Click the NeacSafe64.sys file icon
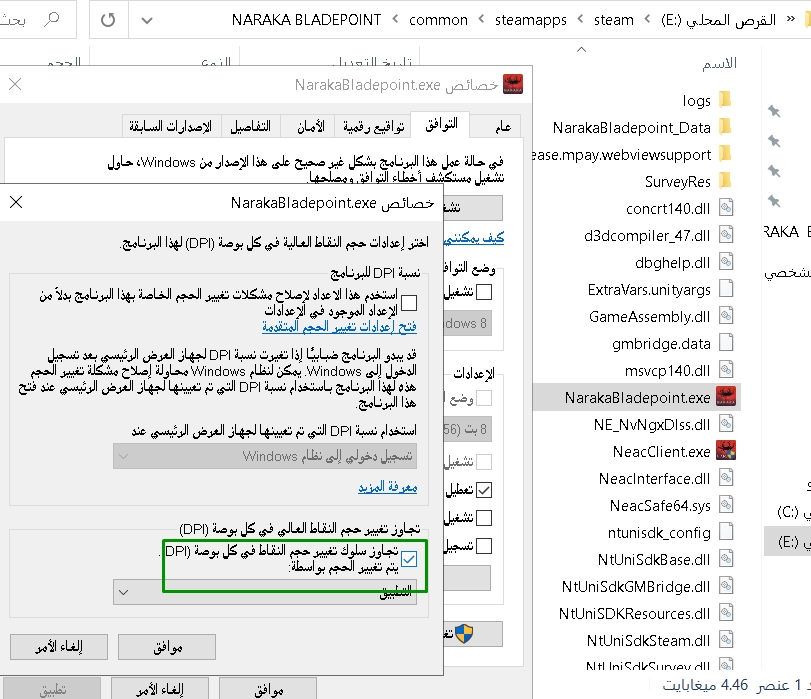Screen dimensions: 811x699 (726, 504)
